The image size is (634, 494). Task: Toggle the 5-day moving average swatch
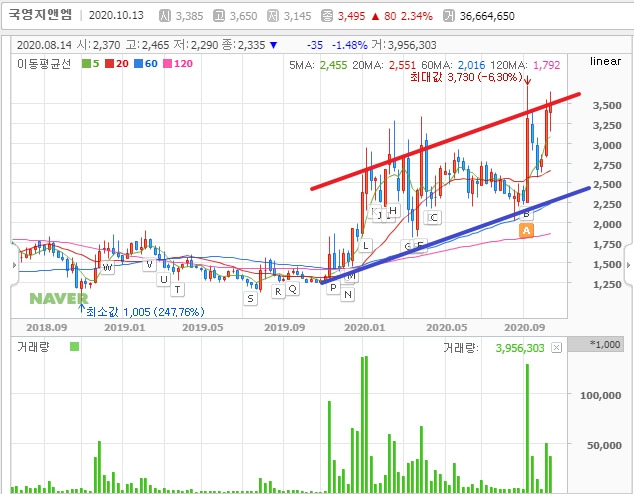coord(86,63)
